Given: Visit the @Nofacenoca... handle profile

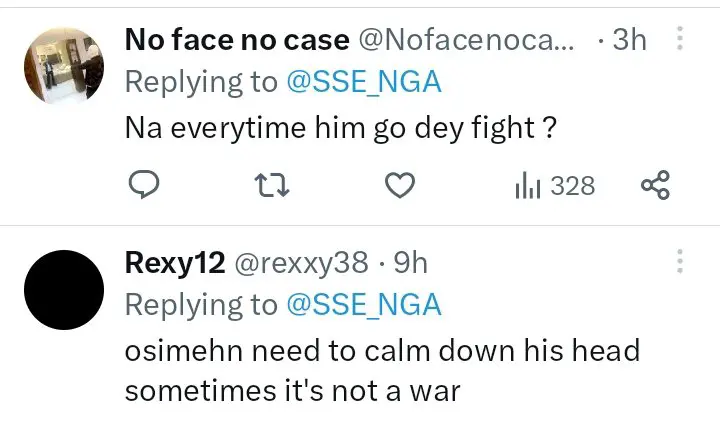Looking at the screenshot, I should (467, 40).
